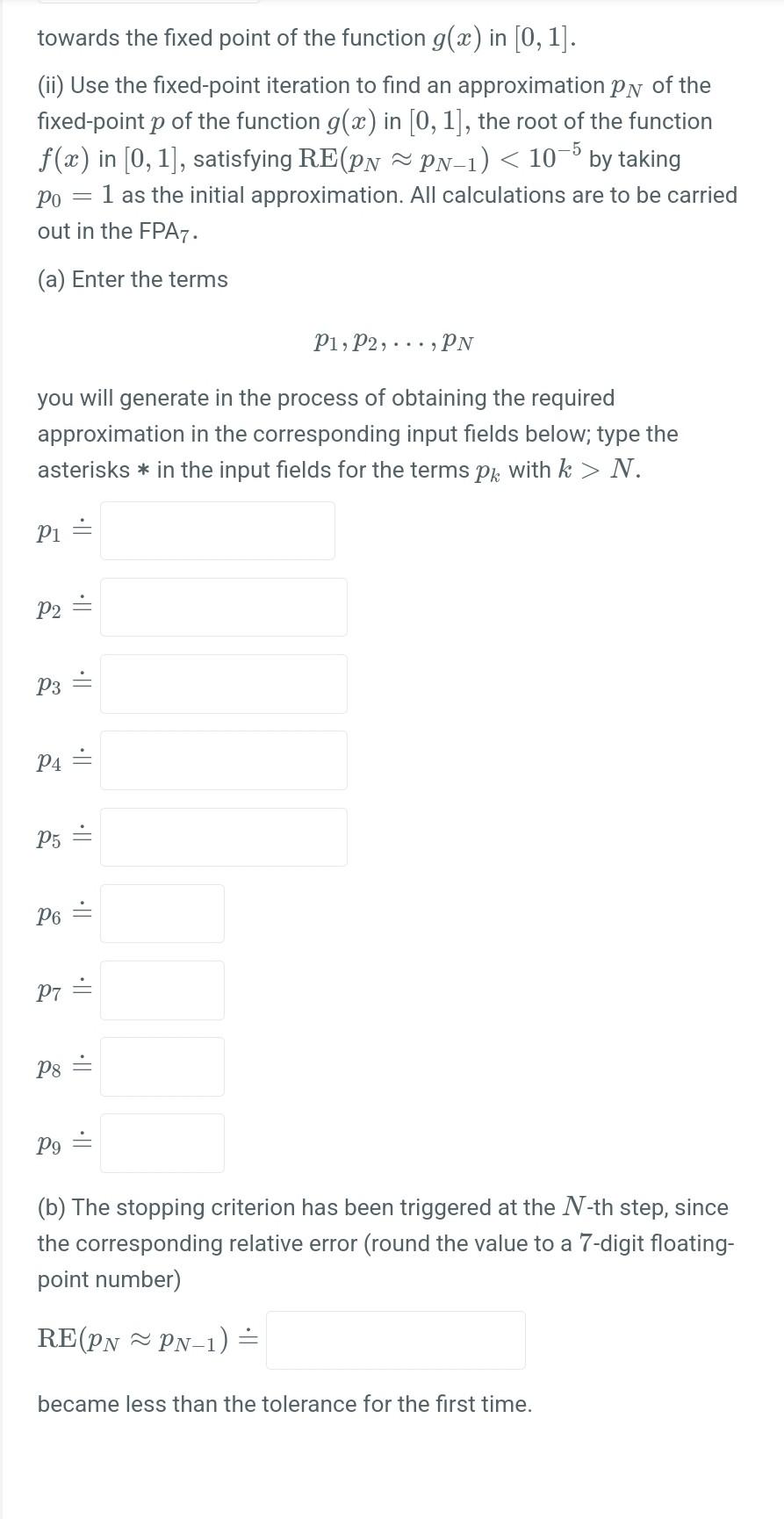Click the centered p1, p2, …, pN formula
Viewport: 784px width, 1519px height.
[393, 342]
